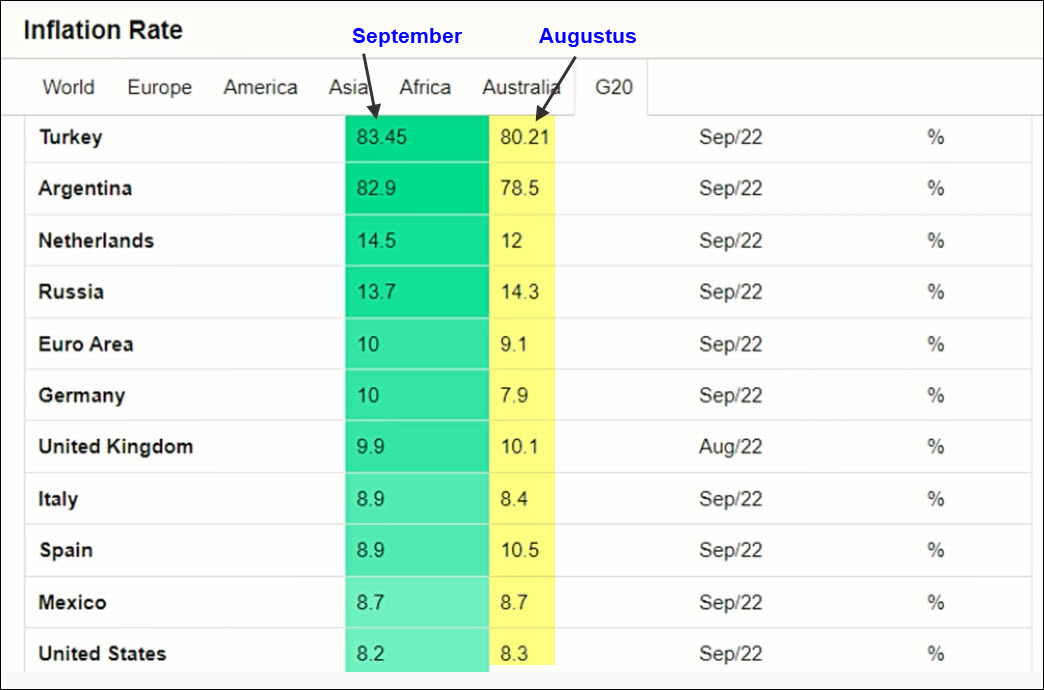Open the Euro Area link

coord(86,344)
